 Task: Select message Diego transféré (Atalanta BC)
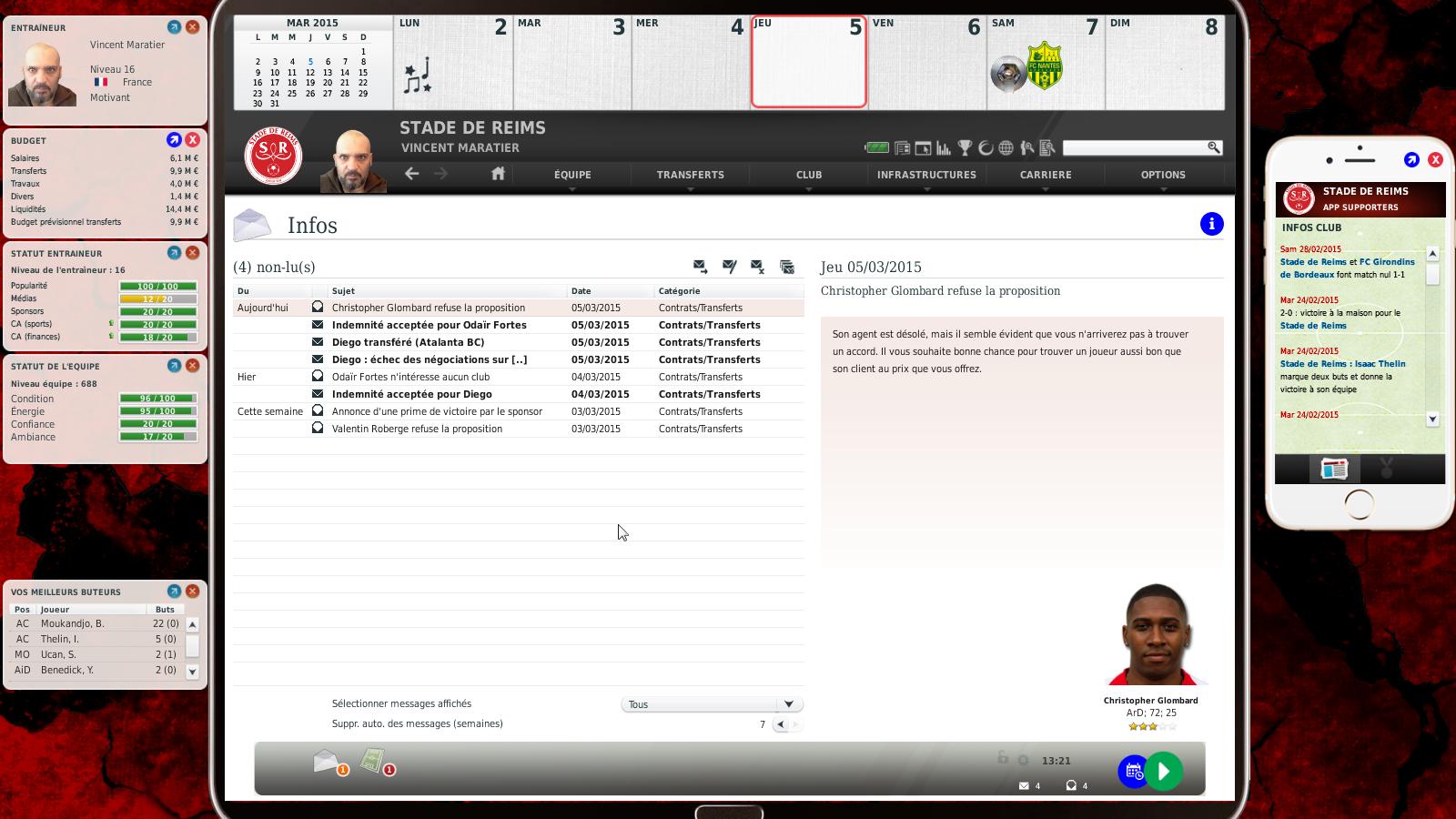519,342
